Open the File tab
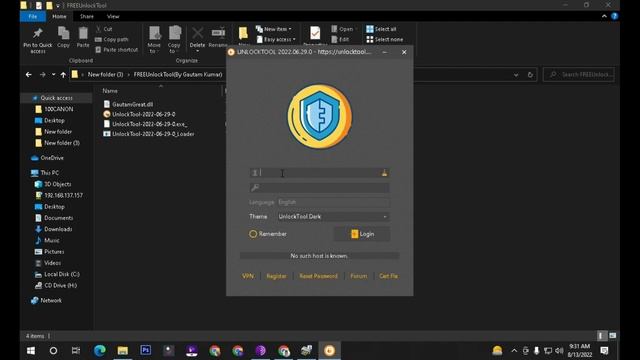 33,16
